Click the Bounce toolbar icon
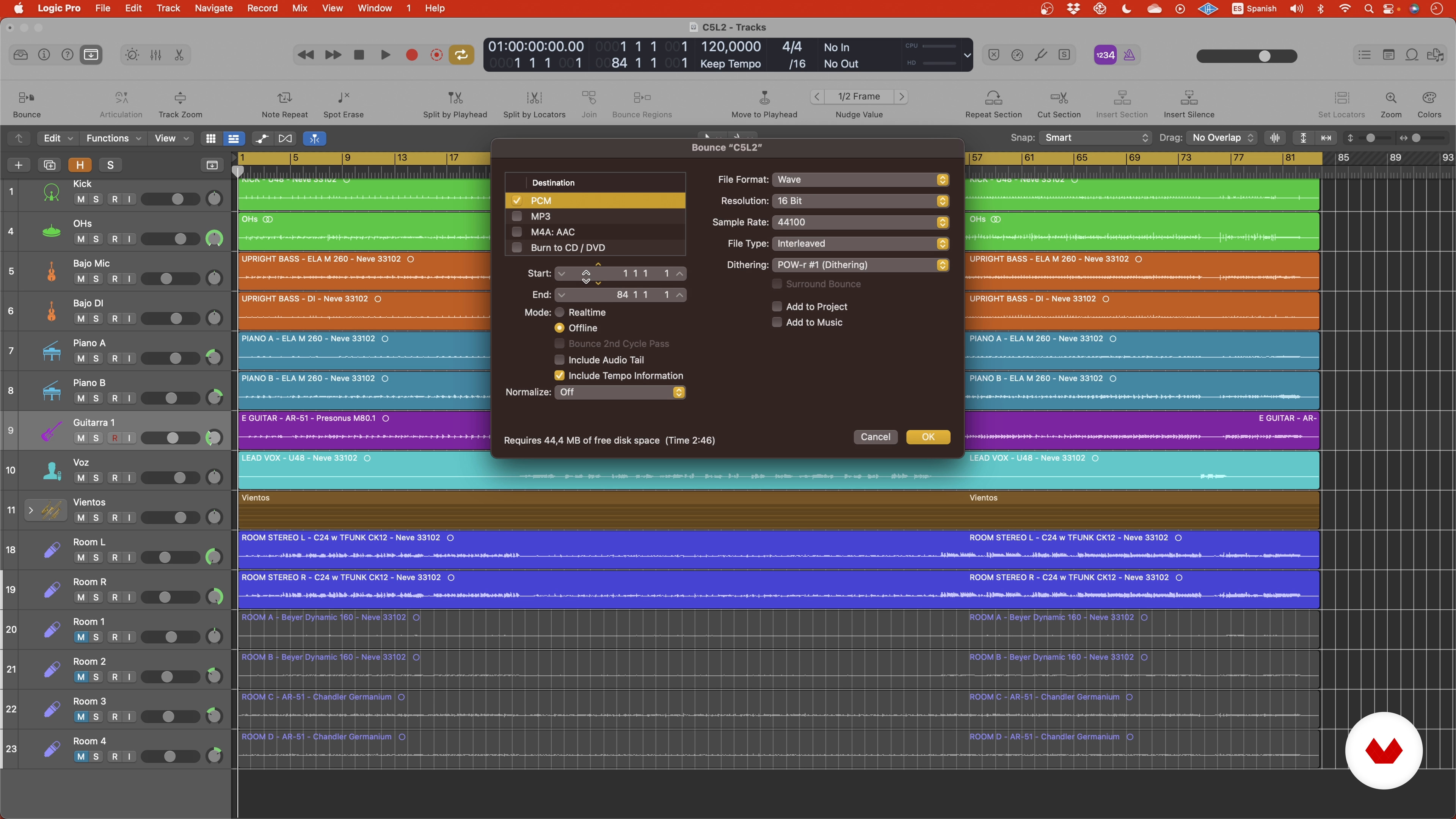1456x819 pixels. click(27, 98)
